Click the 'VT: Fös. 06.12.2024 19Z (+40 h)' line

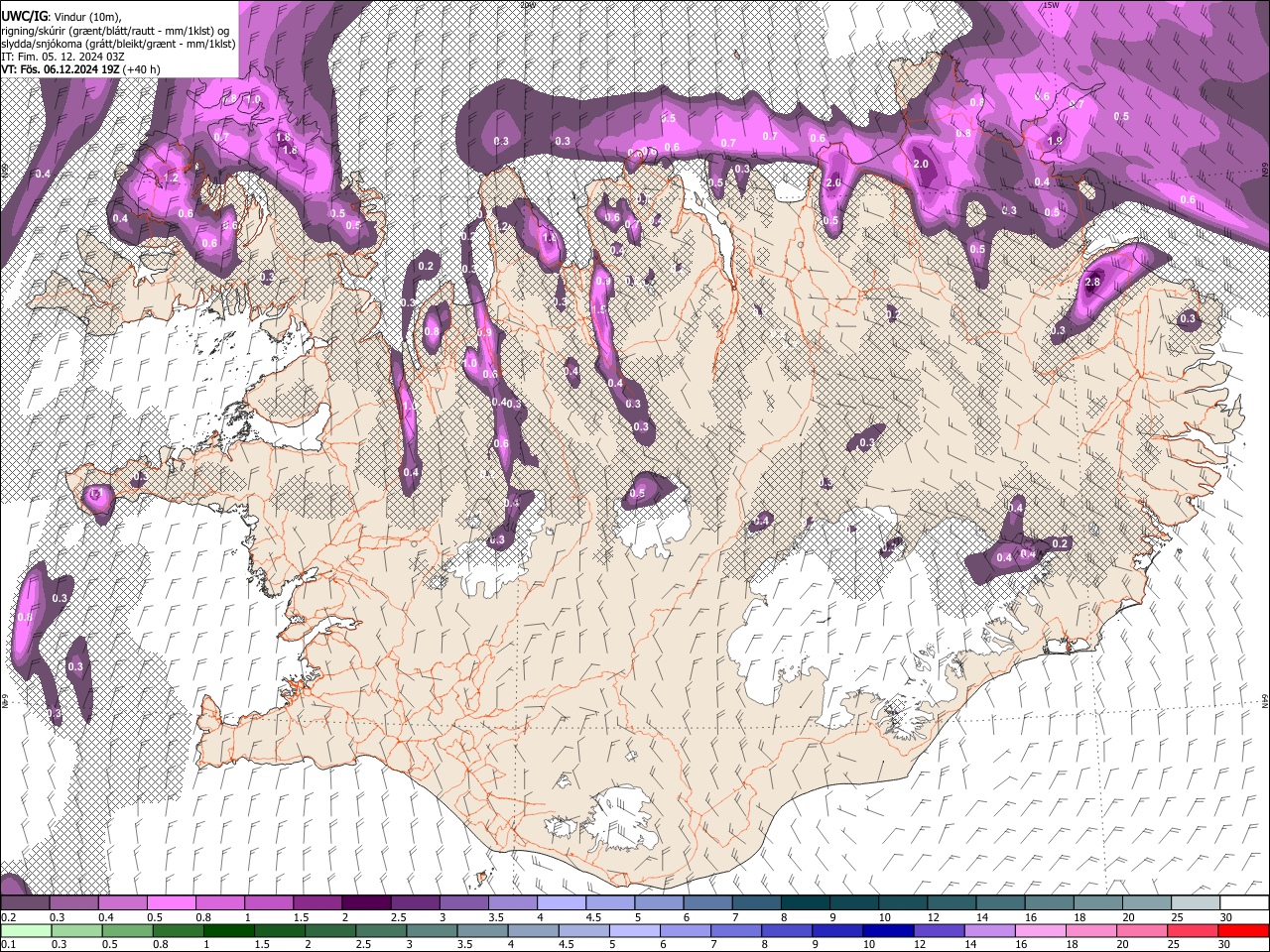click(x=80, y=69)
